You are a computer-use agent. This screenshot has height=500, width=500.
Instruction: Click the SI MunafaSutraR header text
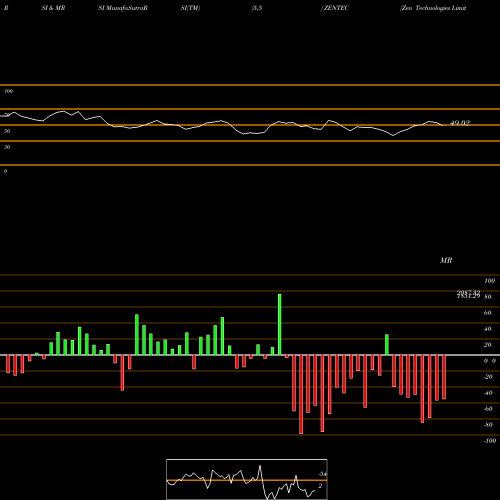(123, 8)
